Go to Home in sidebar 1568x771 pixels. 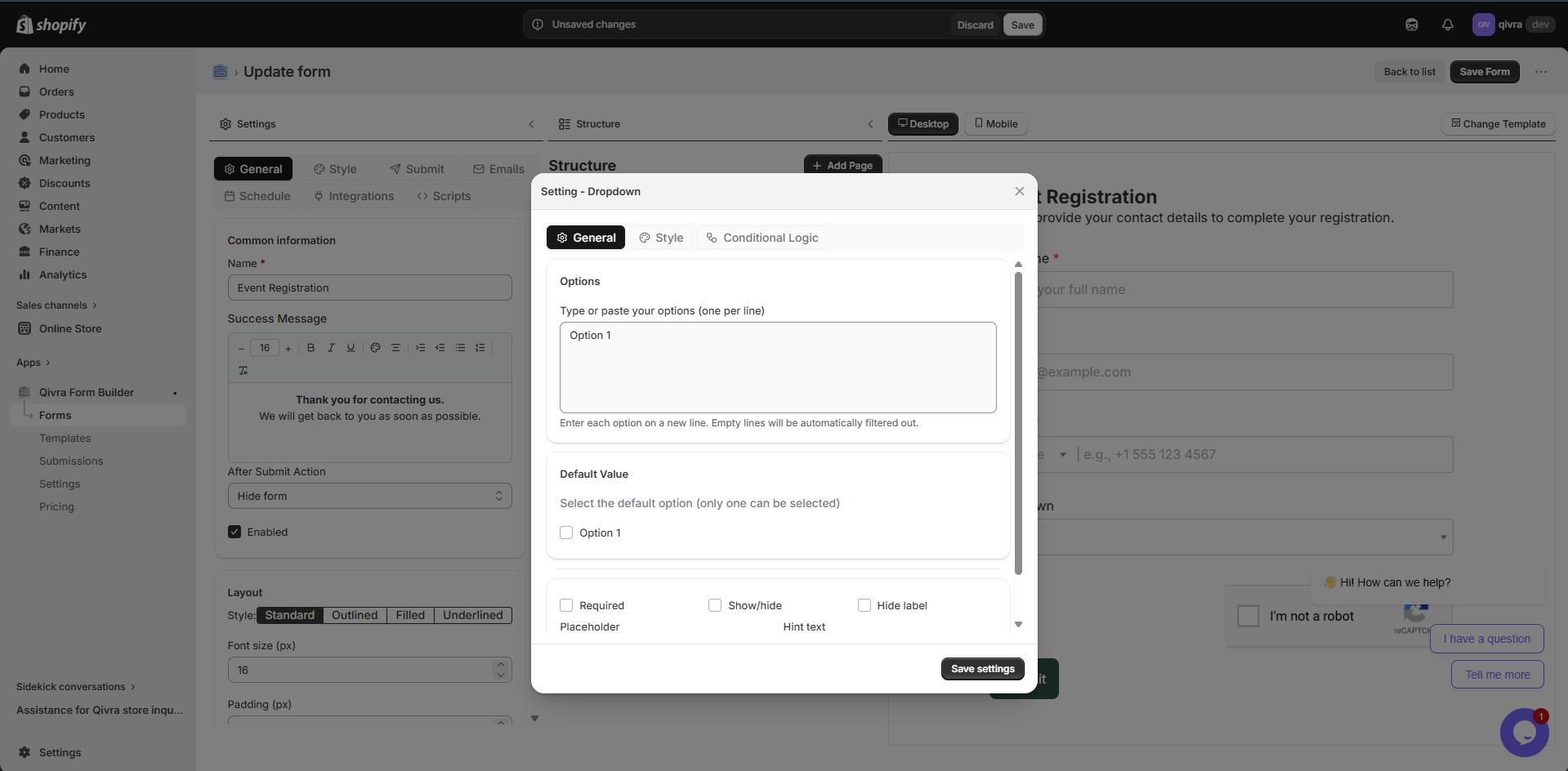click(54, 69)
